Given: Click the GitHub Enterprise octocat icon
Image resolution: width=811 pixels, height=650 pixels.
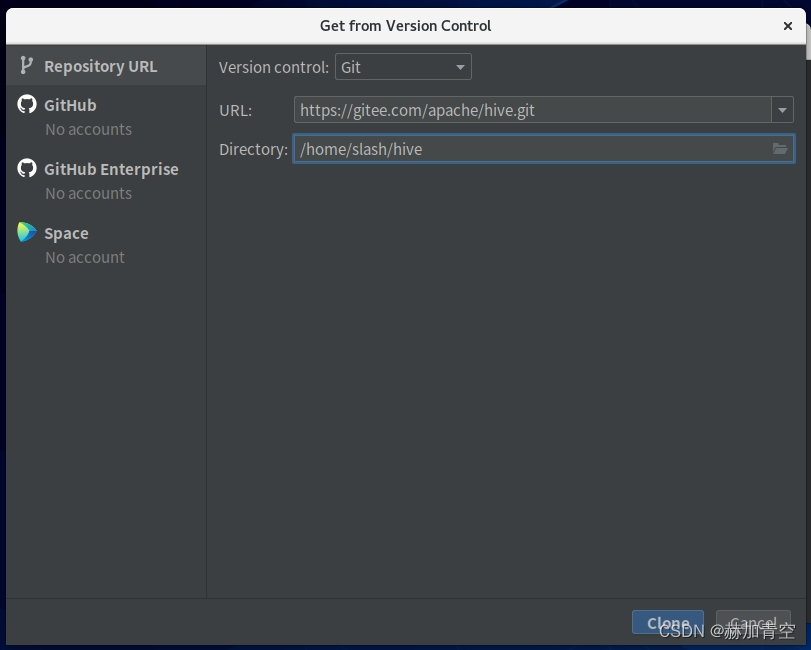Looking at the screenshot, I should point(27,168).
